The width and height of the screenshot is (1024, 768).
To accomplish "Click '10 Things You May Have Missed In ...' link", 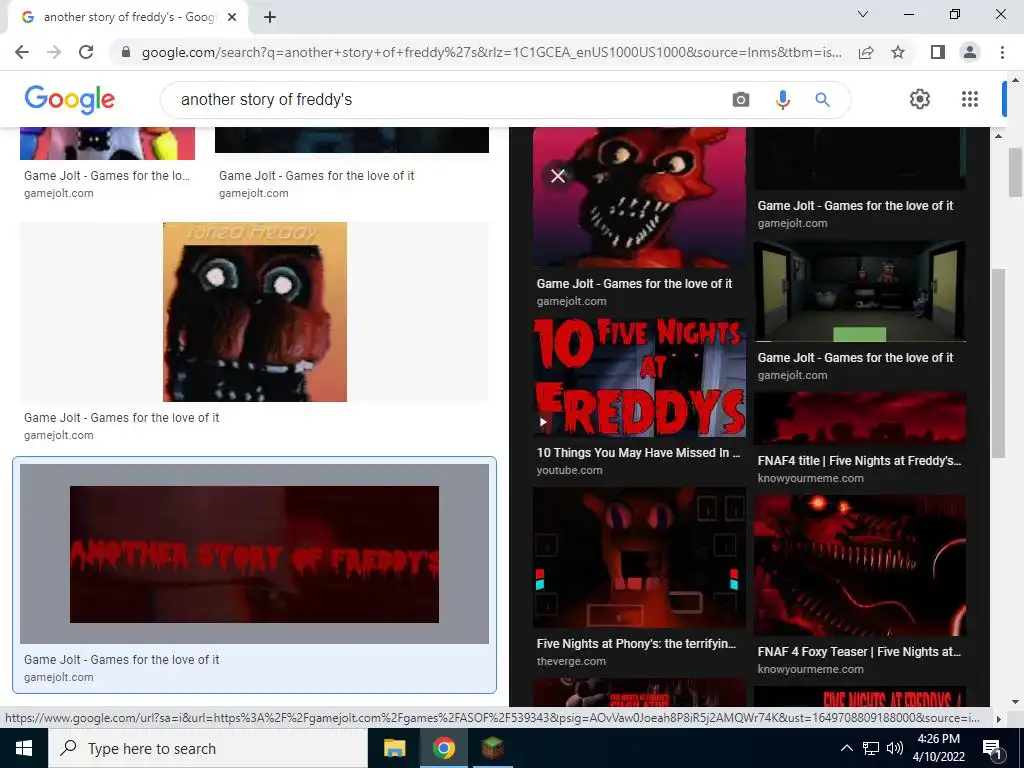I will 638,453.
